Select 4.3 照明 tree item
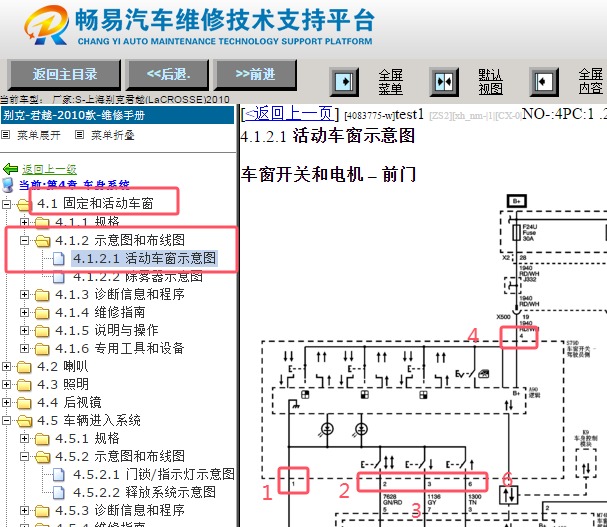This screenshot has height=527, width=607. point(63,384)
